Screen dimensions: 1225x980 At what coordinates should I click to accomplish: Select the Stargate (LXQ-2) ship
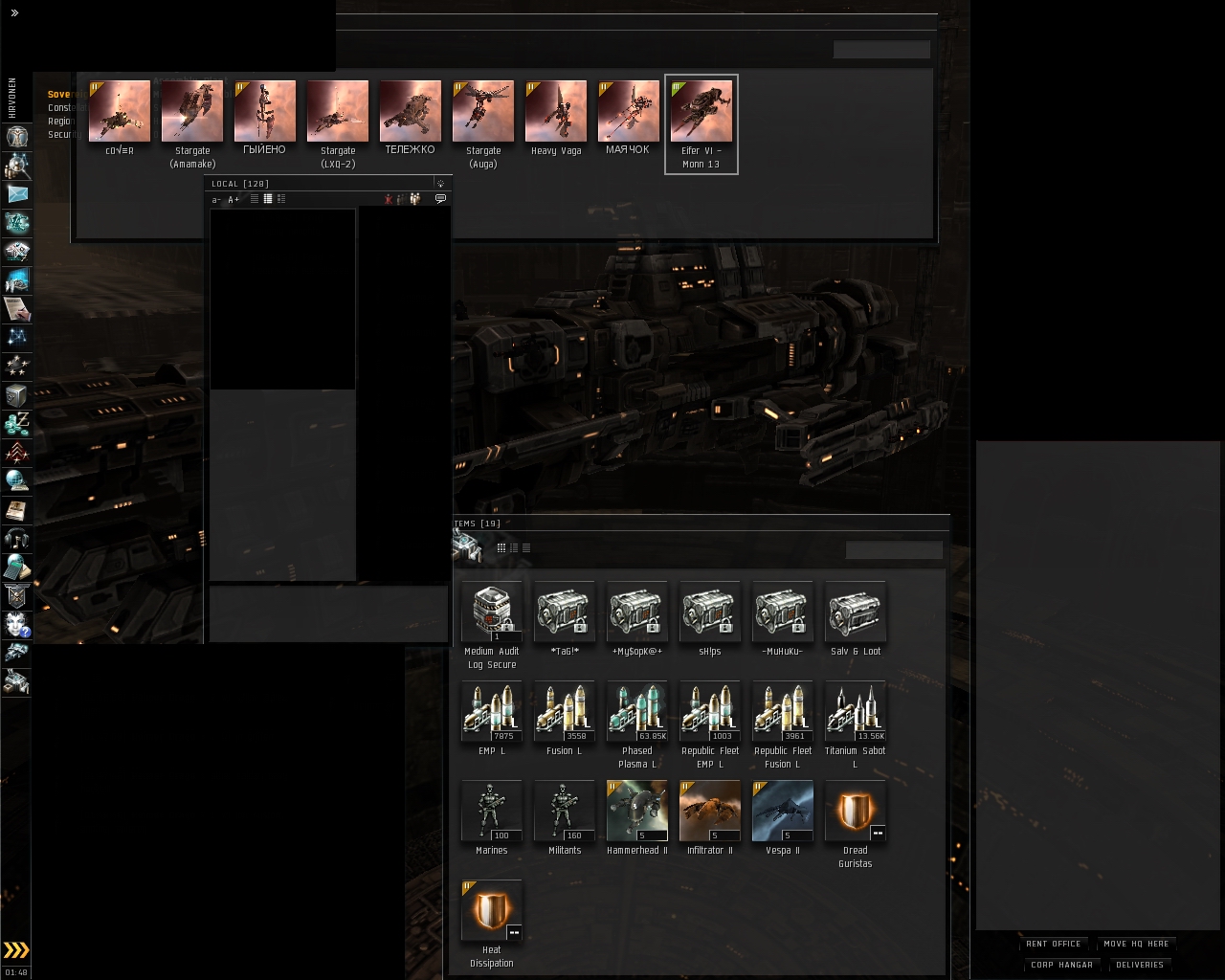(338, 124)
